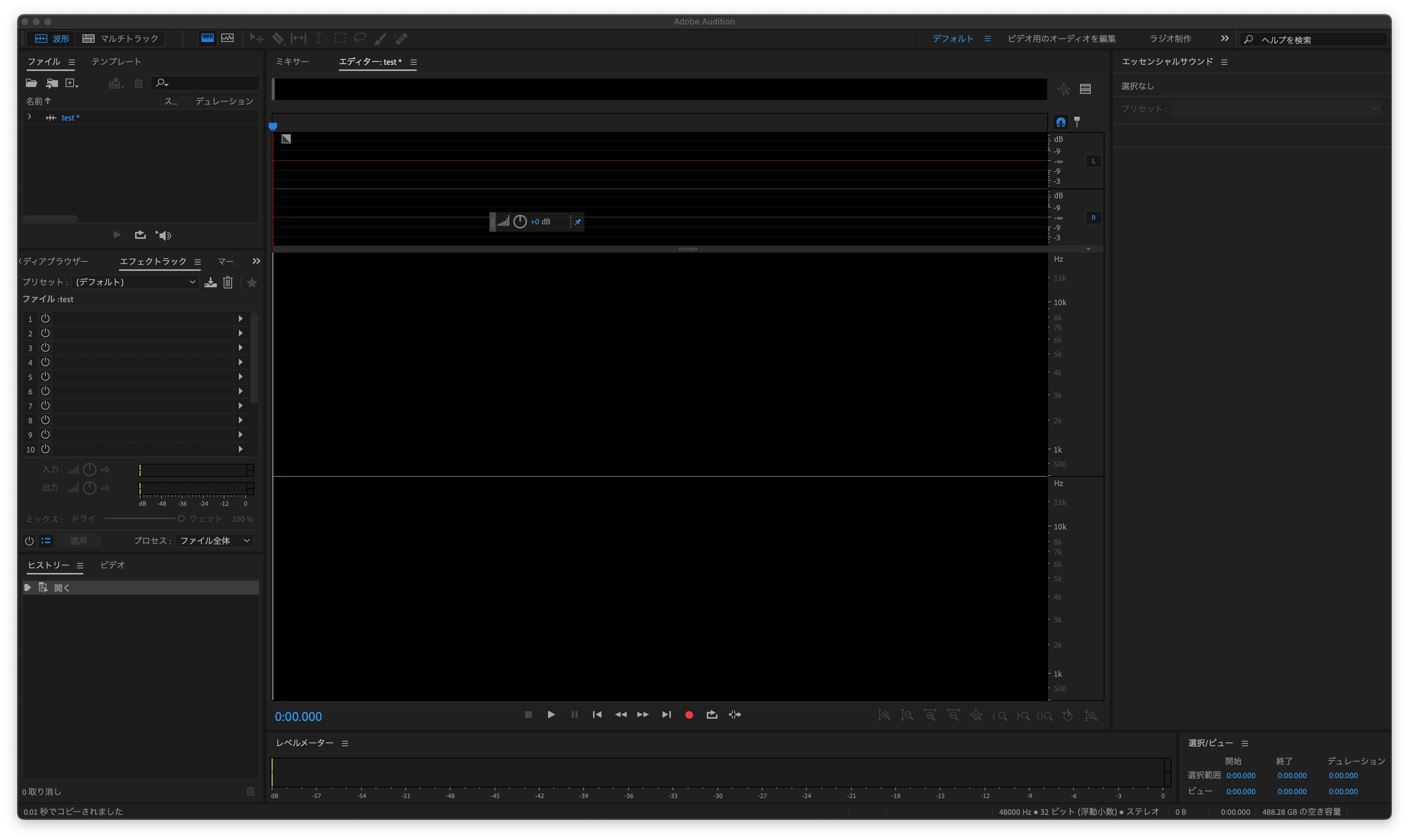Expand the test file tree row

(29, 117)
